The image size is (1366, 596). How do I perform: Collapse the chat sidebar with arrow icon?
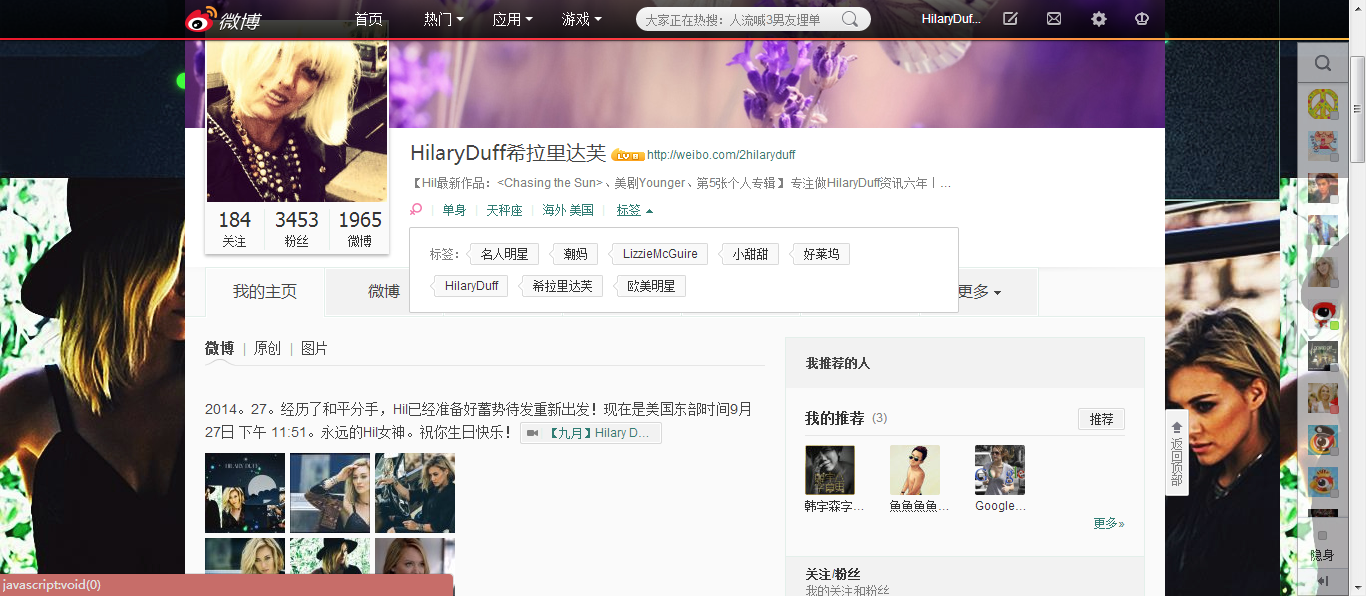(x=1322, y=581)
